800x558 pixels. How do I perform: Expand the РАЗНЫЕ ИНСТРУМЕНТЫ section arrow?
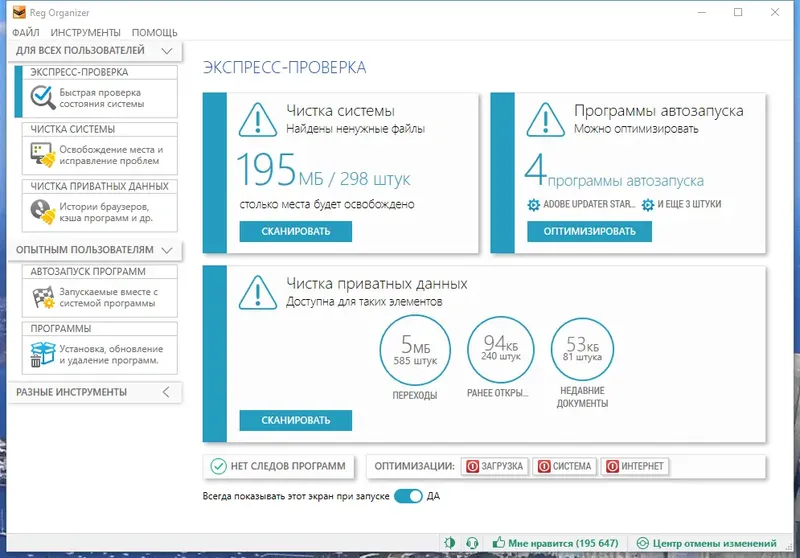pos(166,392)
